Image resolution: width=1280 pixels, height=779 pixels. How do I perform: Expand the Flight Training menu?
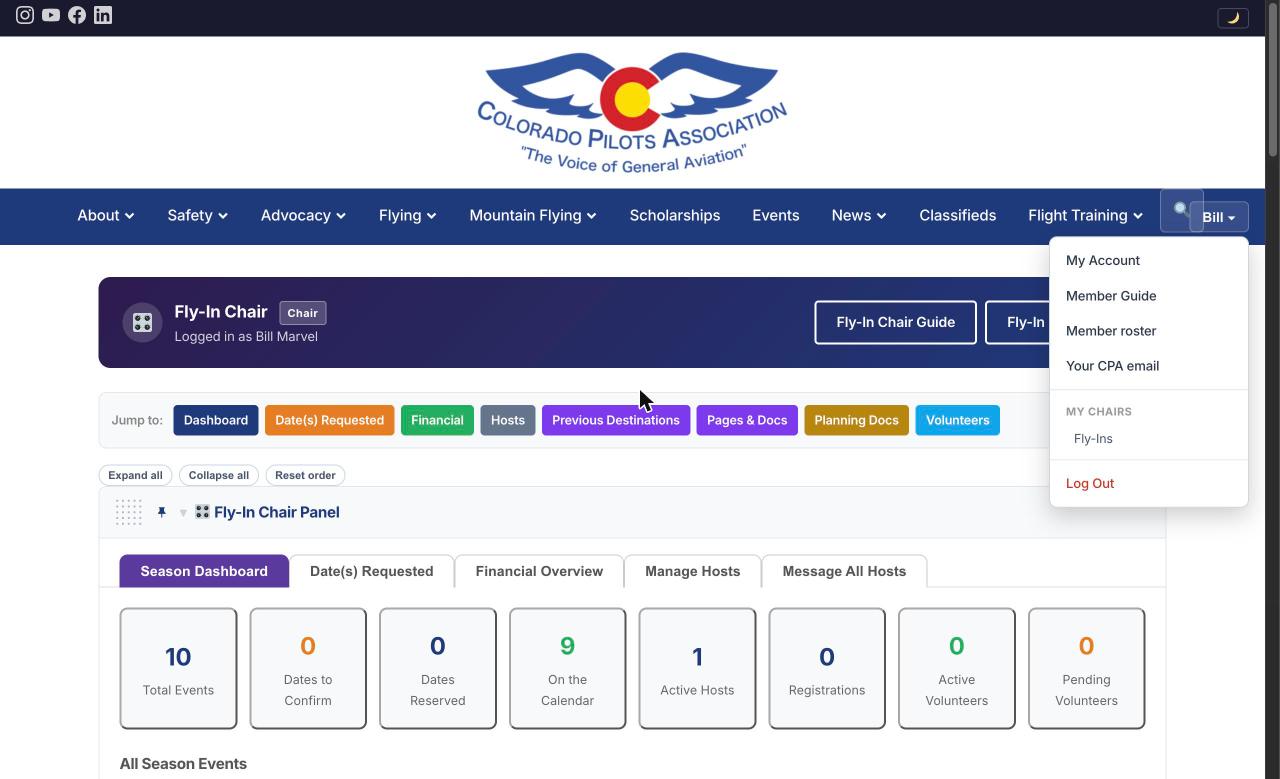pos(1085,215)
